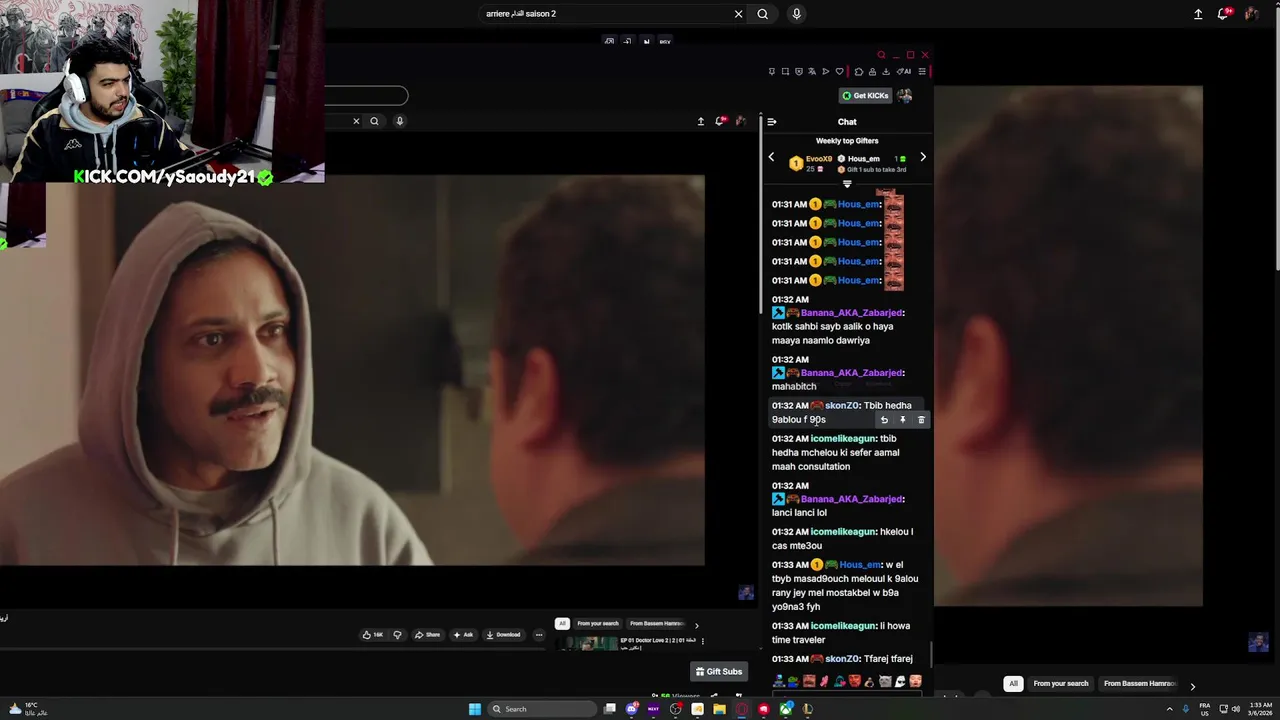
Task: Click the translate page icon
Action: (x=812, y=71)
